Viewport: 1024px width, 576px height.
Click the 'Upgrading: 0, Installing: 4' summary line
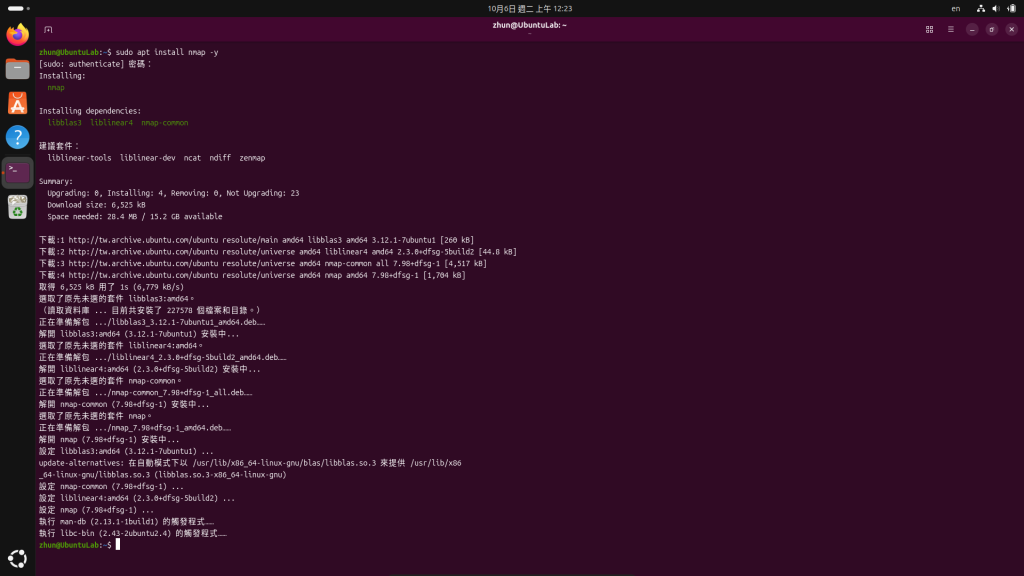click(173, 193)
